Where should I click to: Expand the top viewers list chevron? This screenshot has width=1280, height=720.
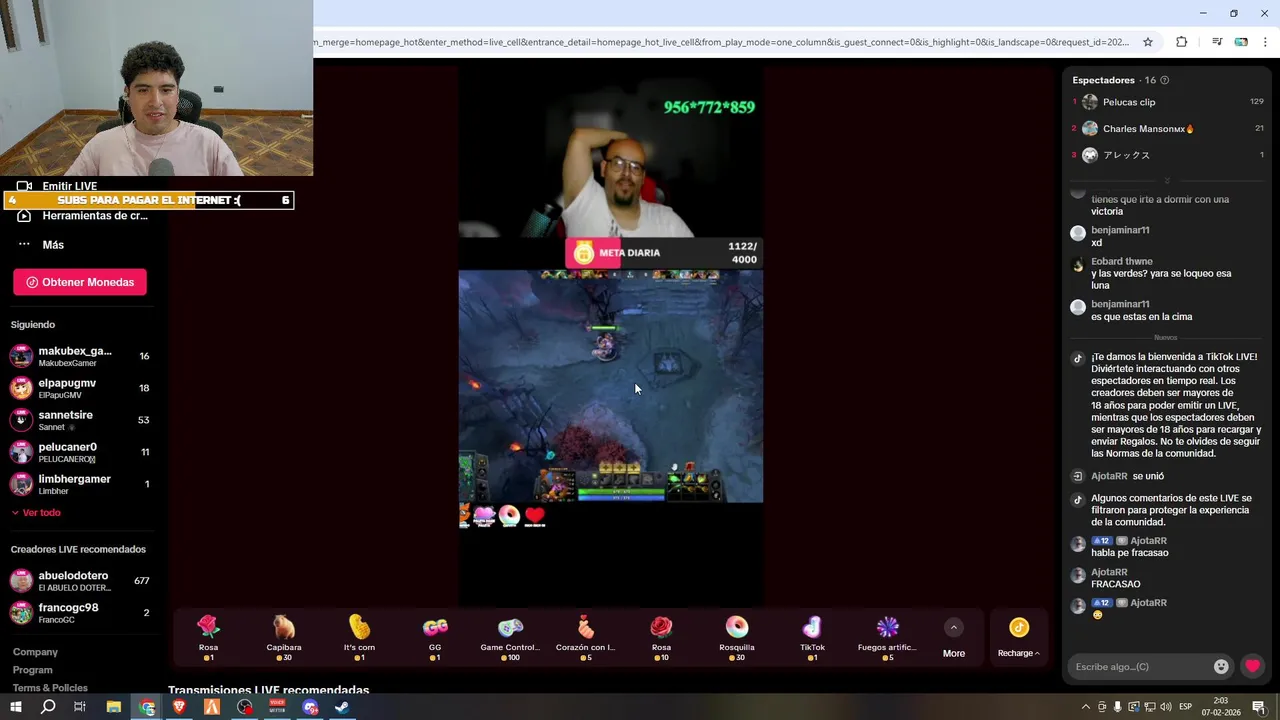[1166, 180]
